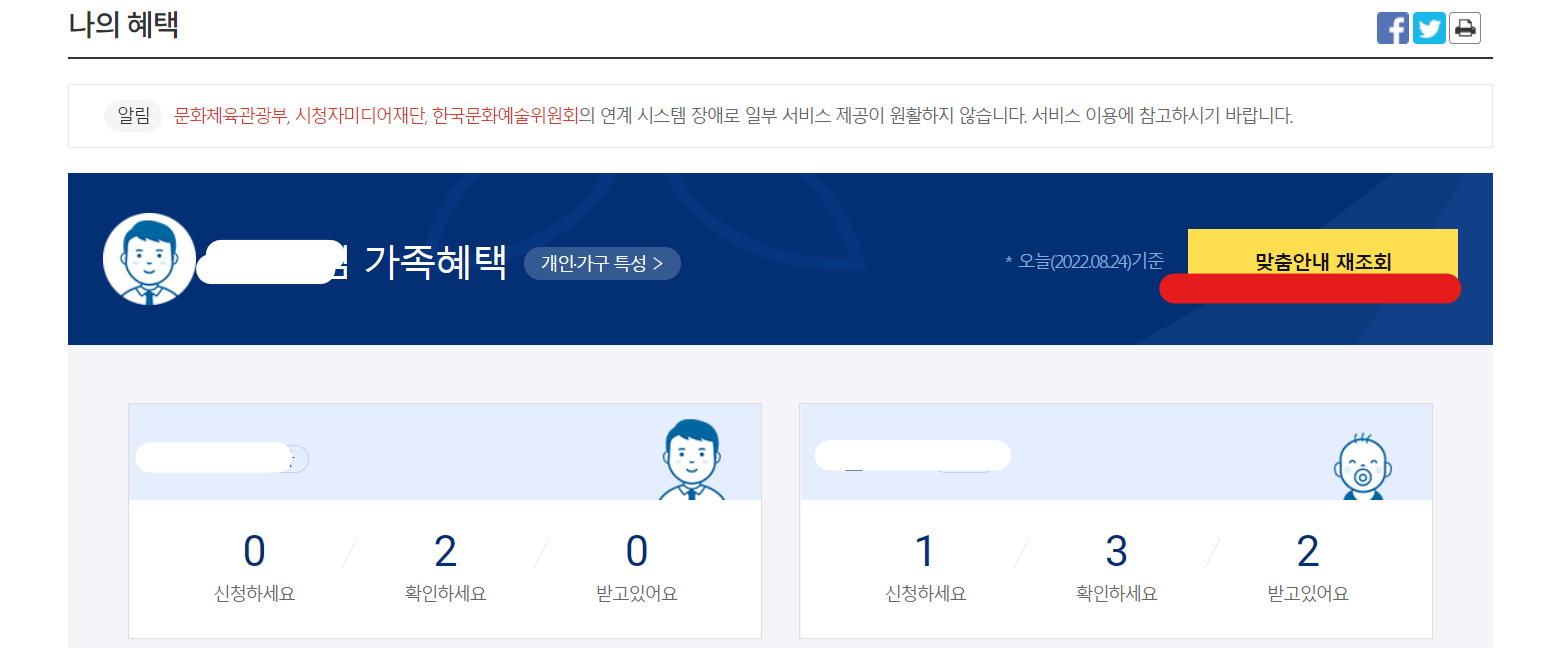This screenshot has height=648, width=1560.
Task: Click the 알림 notice badge
Action: pyautogui.click(x=133, y=116)
